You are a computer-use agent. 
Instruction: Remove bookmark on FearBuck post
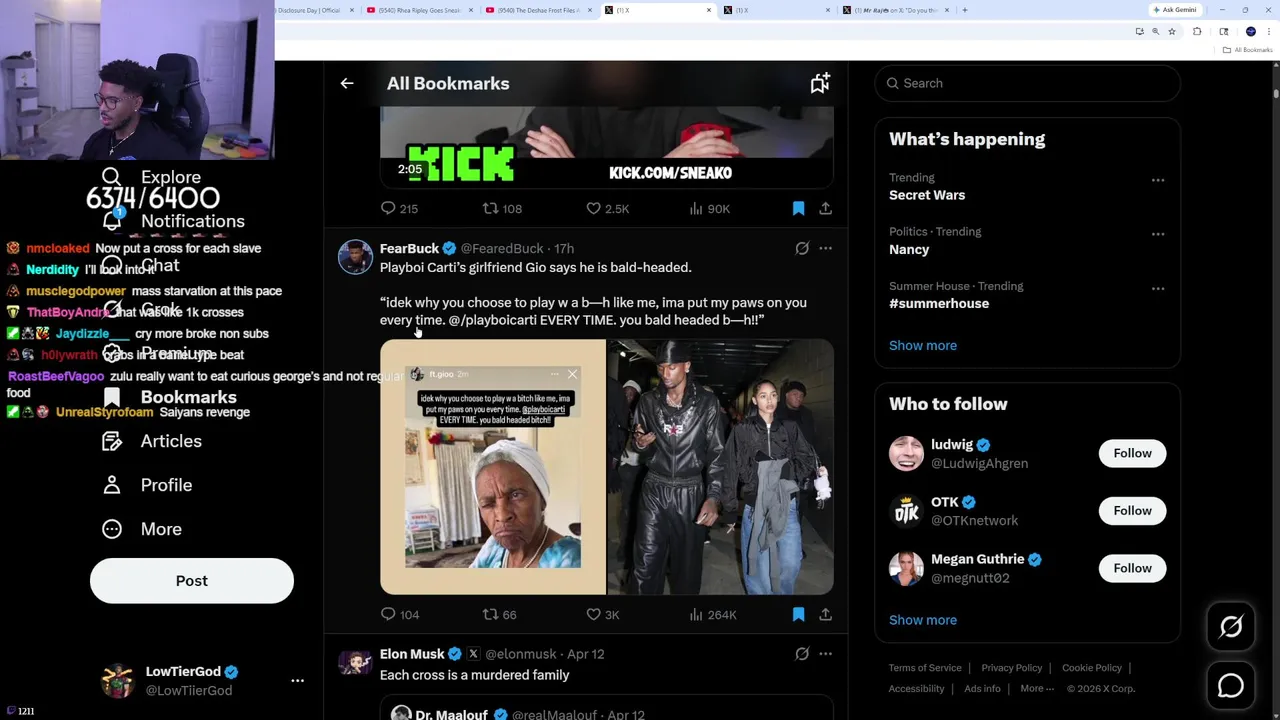coord(798,614)
